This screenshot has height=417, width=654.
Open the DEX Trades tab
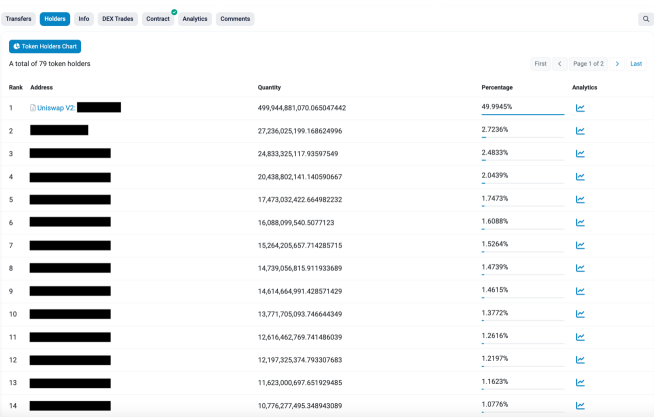coord(117,19)
